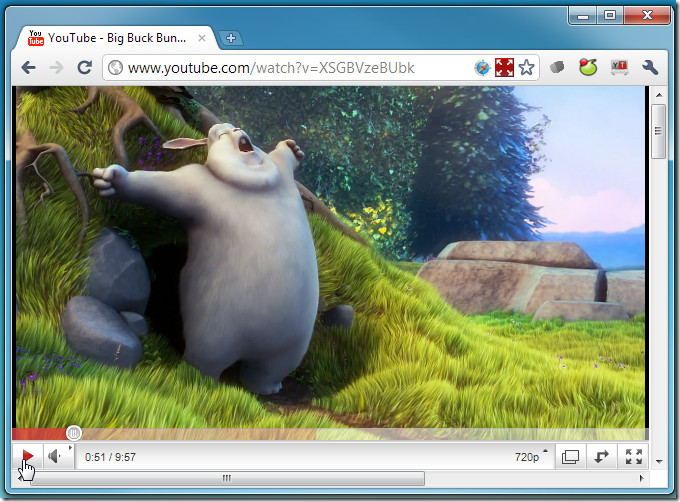
Task: Click the blue compass icon in address bar
Action: click(482, 68)
